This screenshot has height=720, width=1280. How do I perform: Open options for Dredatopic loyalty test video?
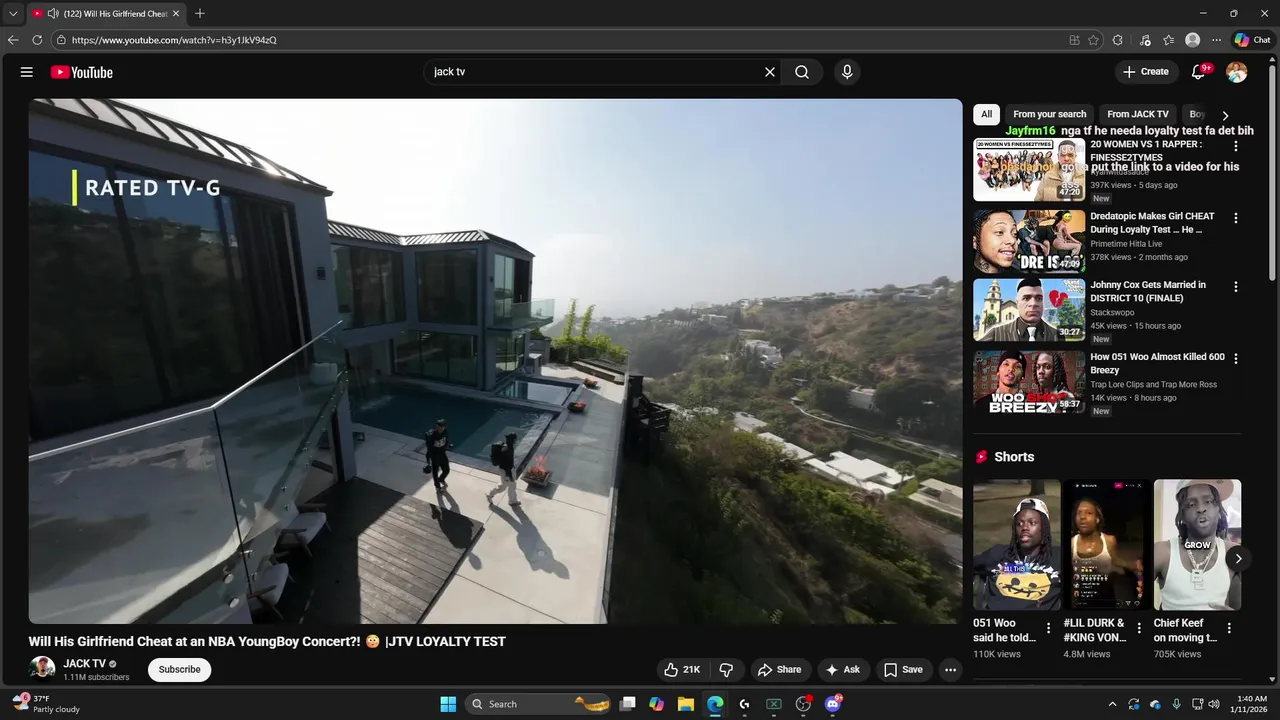coord(1236,218)
